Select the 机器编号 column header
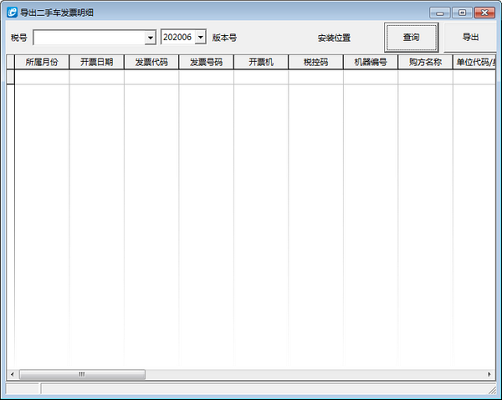This screenshot has height=400, width=502. (x=370, y=62)
